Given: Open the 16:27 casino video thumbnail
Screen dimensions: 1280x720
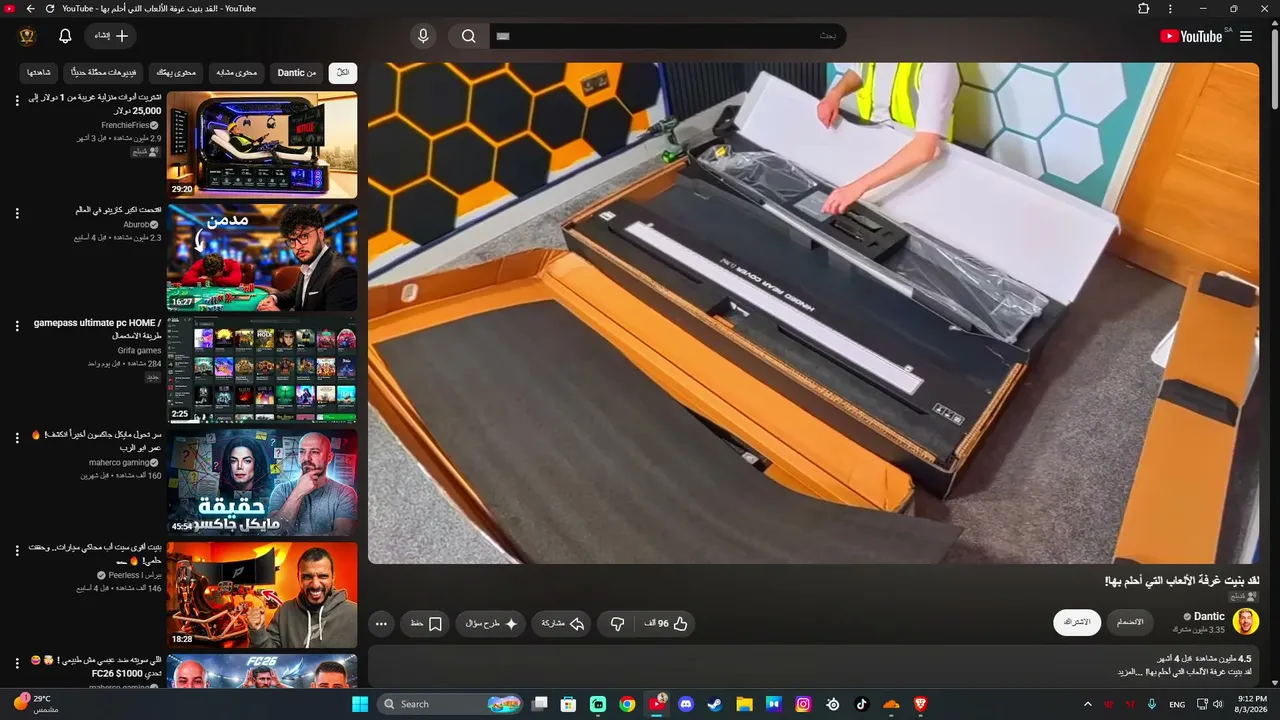Looking at the screenshot, I should pyautogui.click(x=262, y=258).
